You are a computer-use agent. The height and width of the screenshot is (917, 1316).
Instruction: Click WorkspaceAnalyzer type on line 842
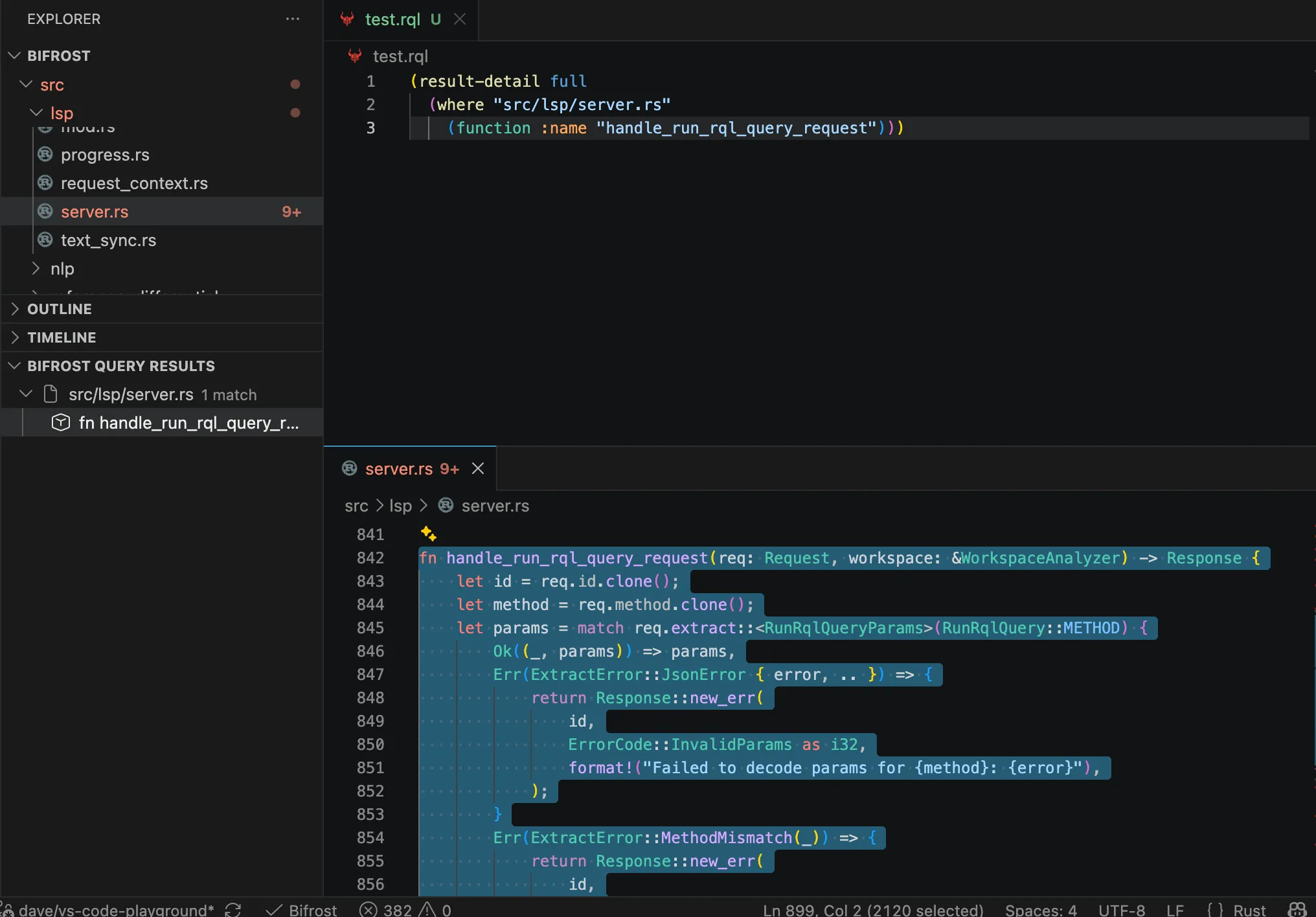tap(1041, 558)
